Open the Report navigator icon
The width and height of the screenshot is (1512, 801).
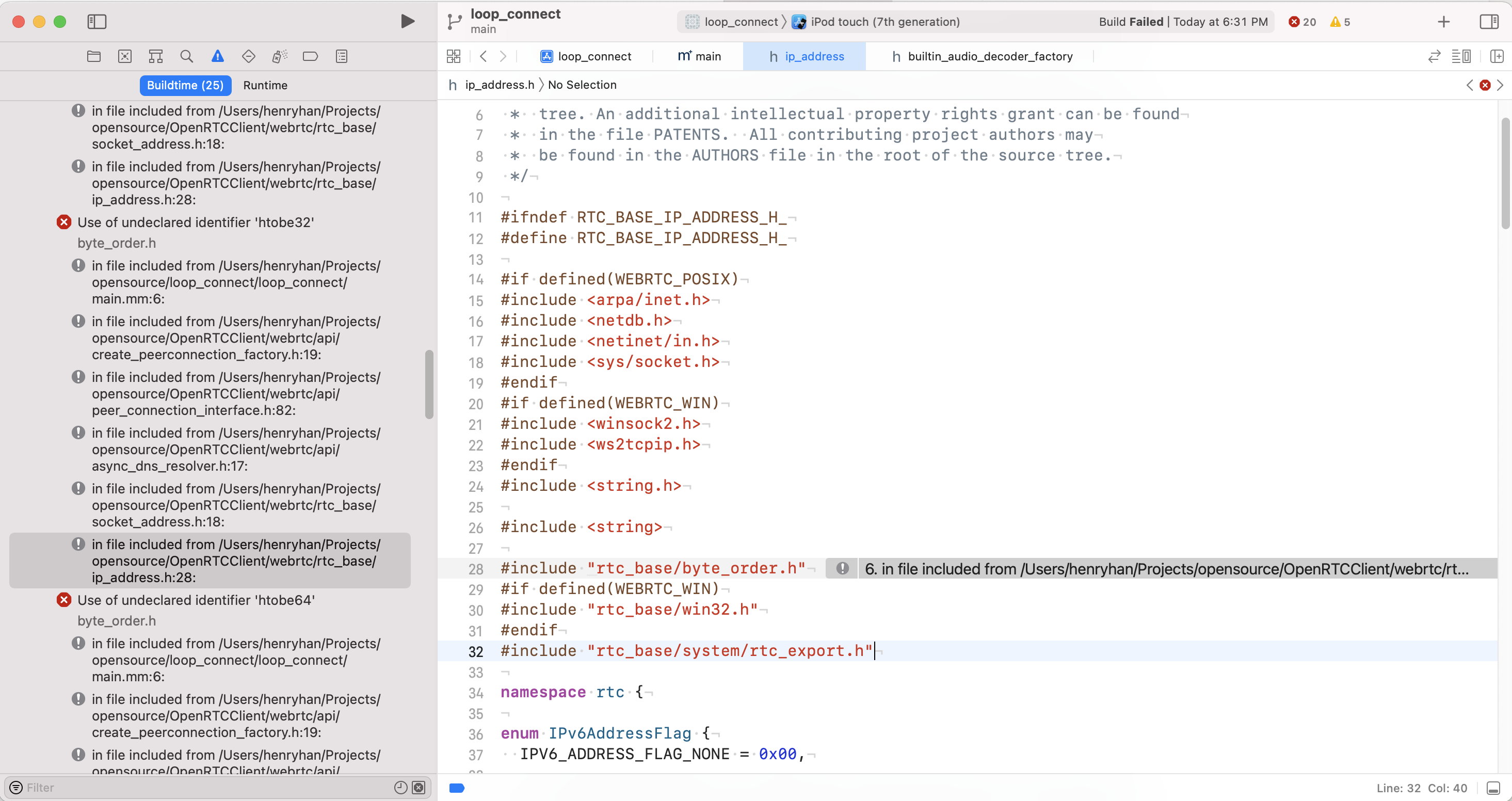click(342, 56)
